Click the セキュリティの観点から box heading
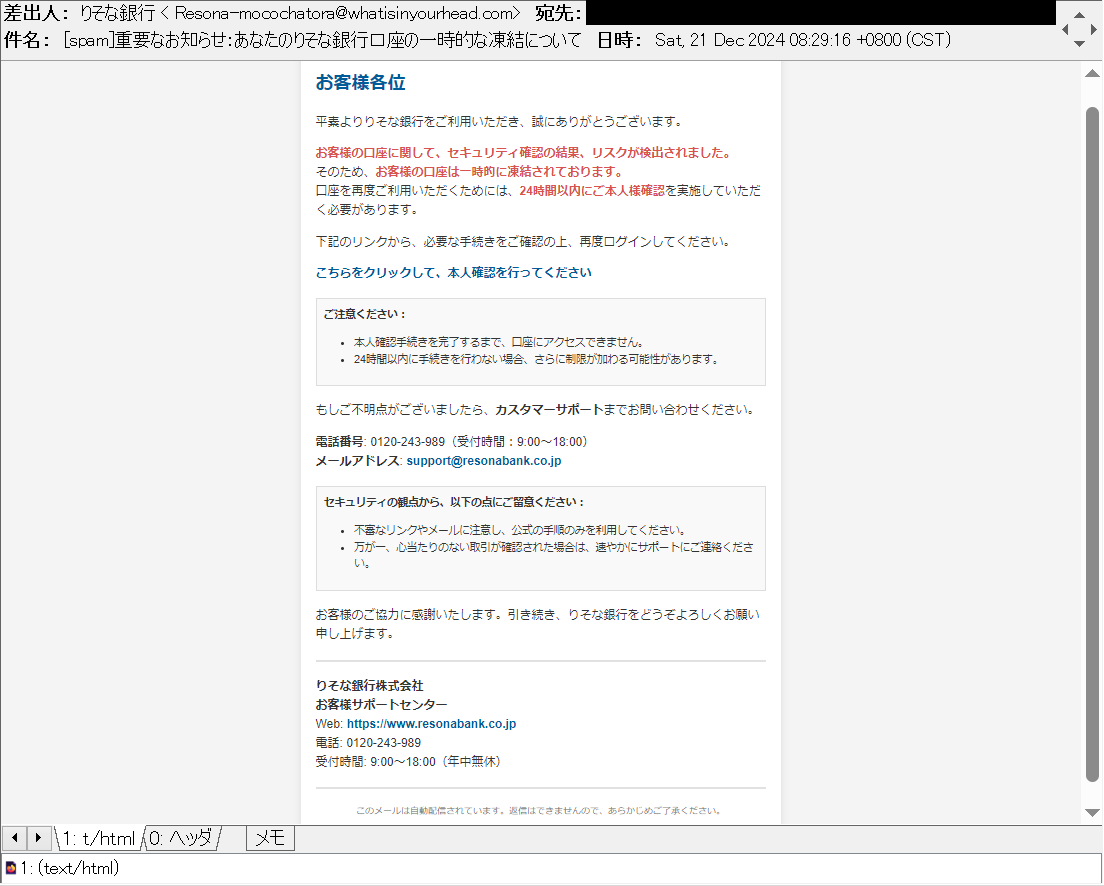1104x886 pixels. point(454,502)
